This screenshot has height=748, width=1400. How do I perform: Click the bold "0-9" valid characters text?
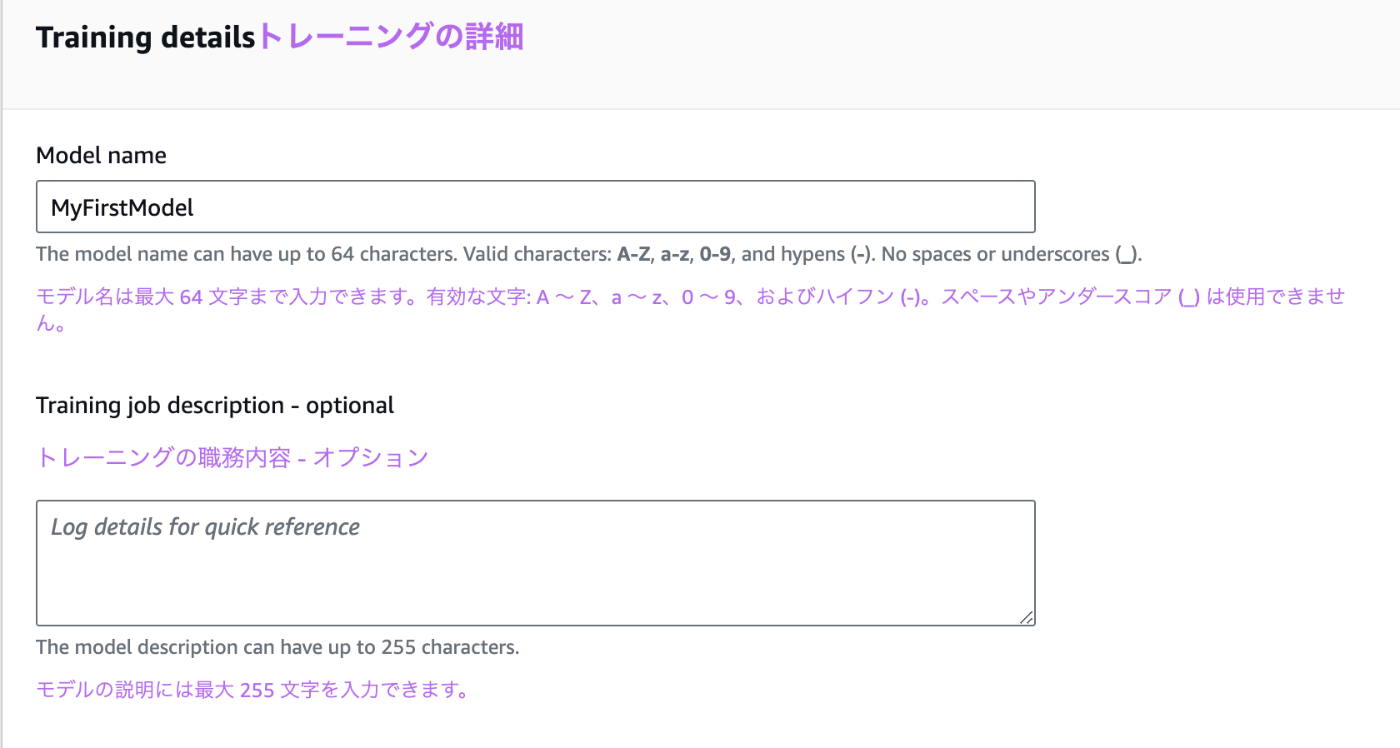(x=717, y=254)
